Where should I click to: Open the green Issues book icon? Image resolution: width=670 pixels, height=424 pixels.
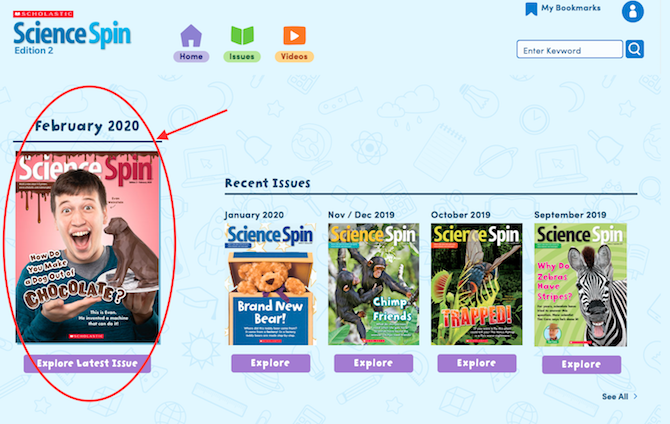click(242, 35)
